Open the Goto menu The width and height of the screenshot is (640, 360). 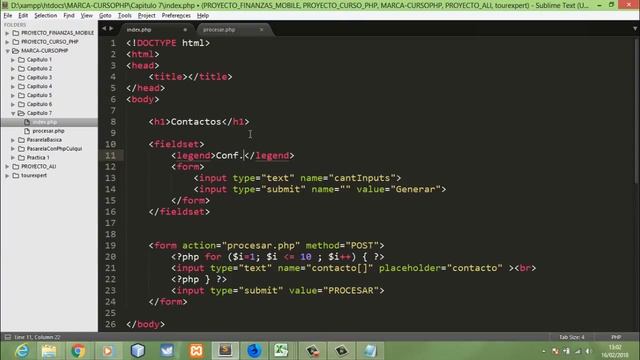105,16
